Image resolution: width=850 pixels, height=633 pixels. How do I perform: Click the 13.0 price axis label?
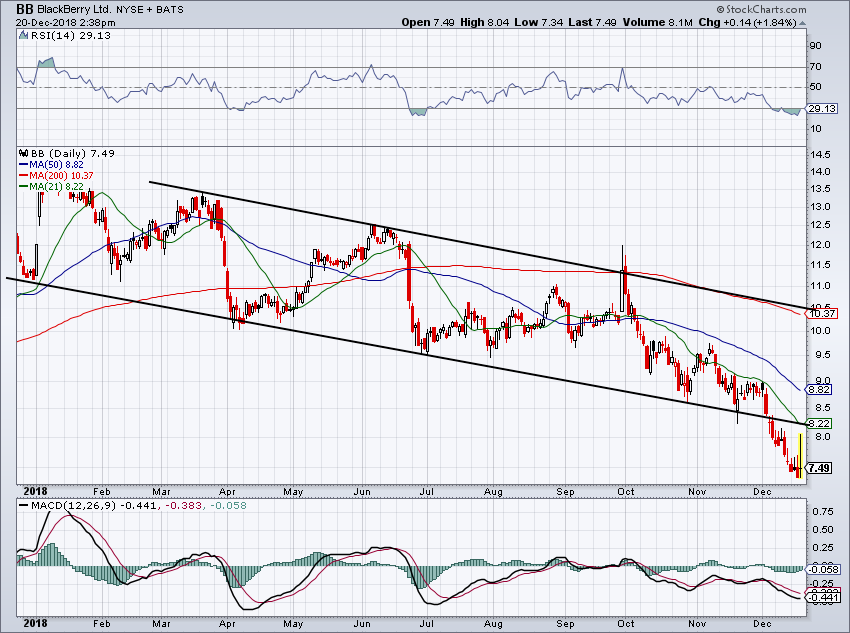(x=819, y=207)
